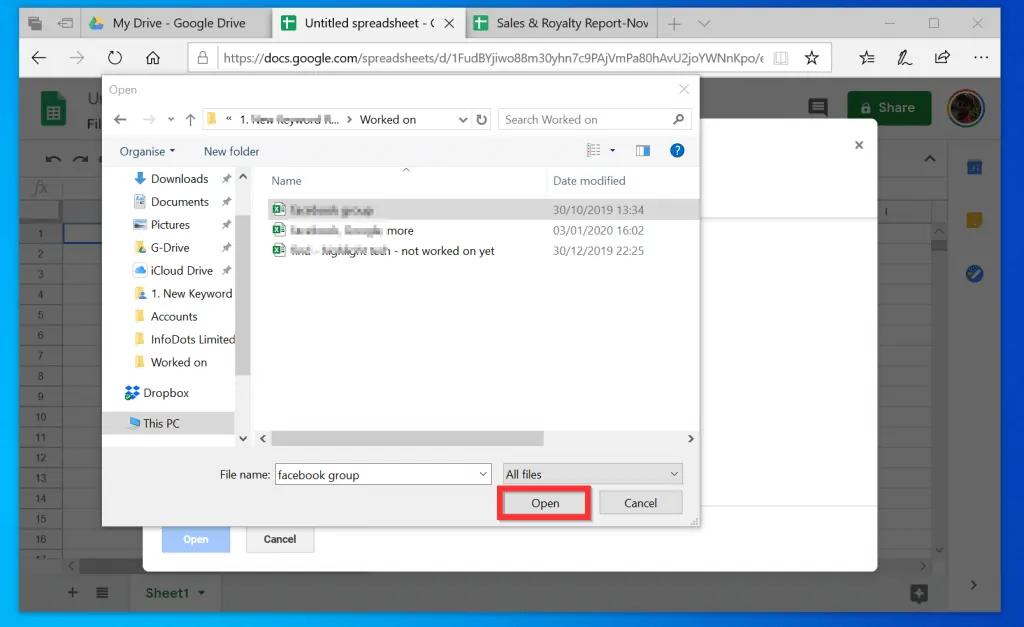The height and width of the screenshot is (627, 1024).
Task: Toggle the preview pane icon
Action: 643,151
